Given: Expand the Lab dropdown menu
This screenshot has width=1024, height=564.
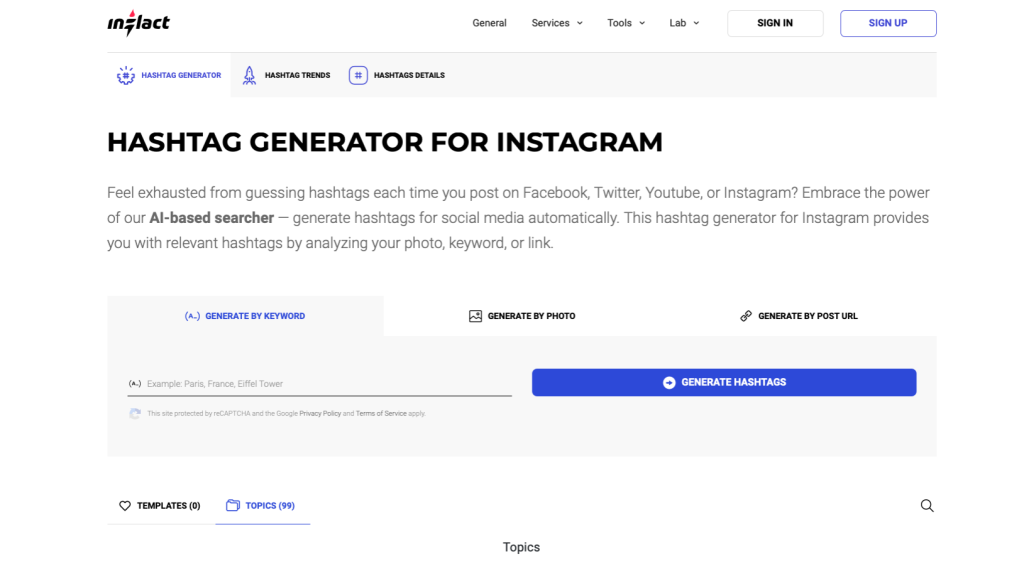Looking at the screenshot, I should 684,23.
